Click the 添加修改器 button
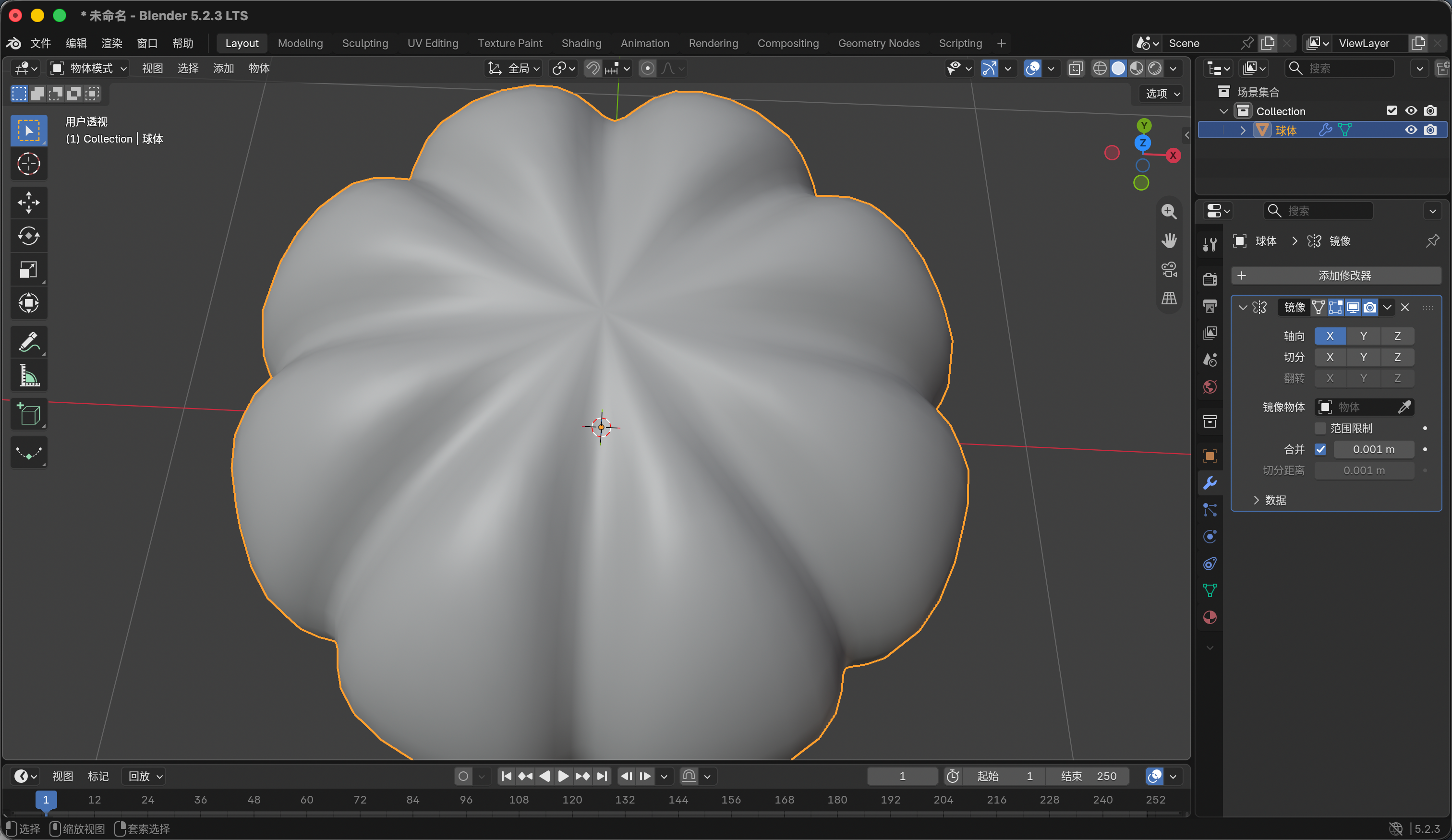This screenshot has width=1452, height=840. 1336,276
